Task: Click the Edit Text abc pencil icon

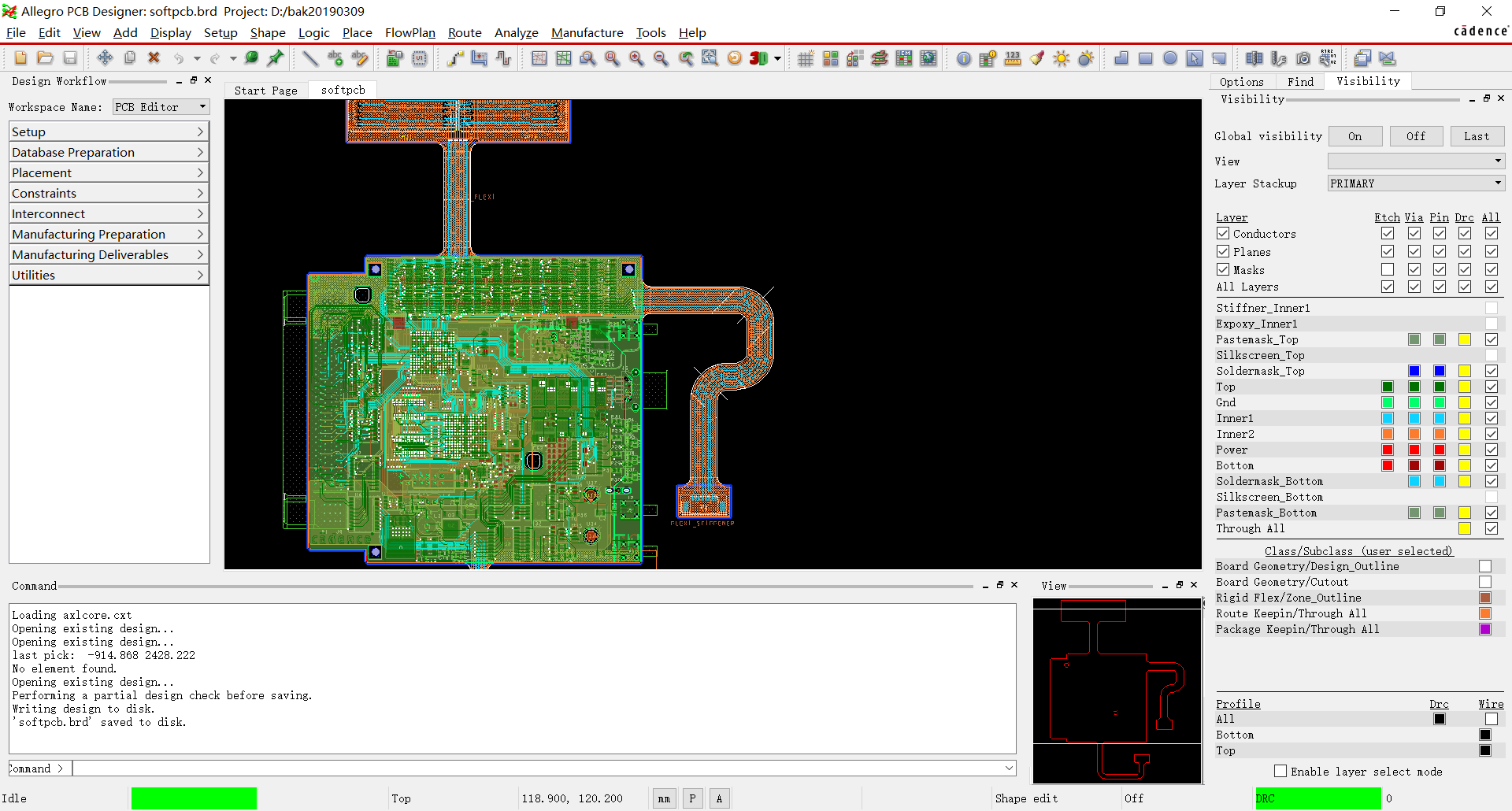Action: [x=360, y=57]
